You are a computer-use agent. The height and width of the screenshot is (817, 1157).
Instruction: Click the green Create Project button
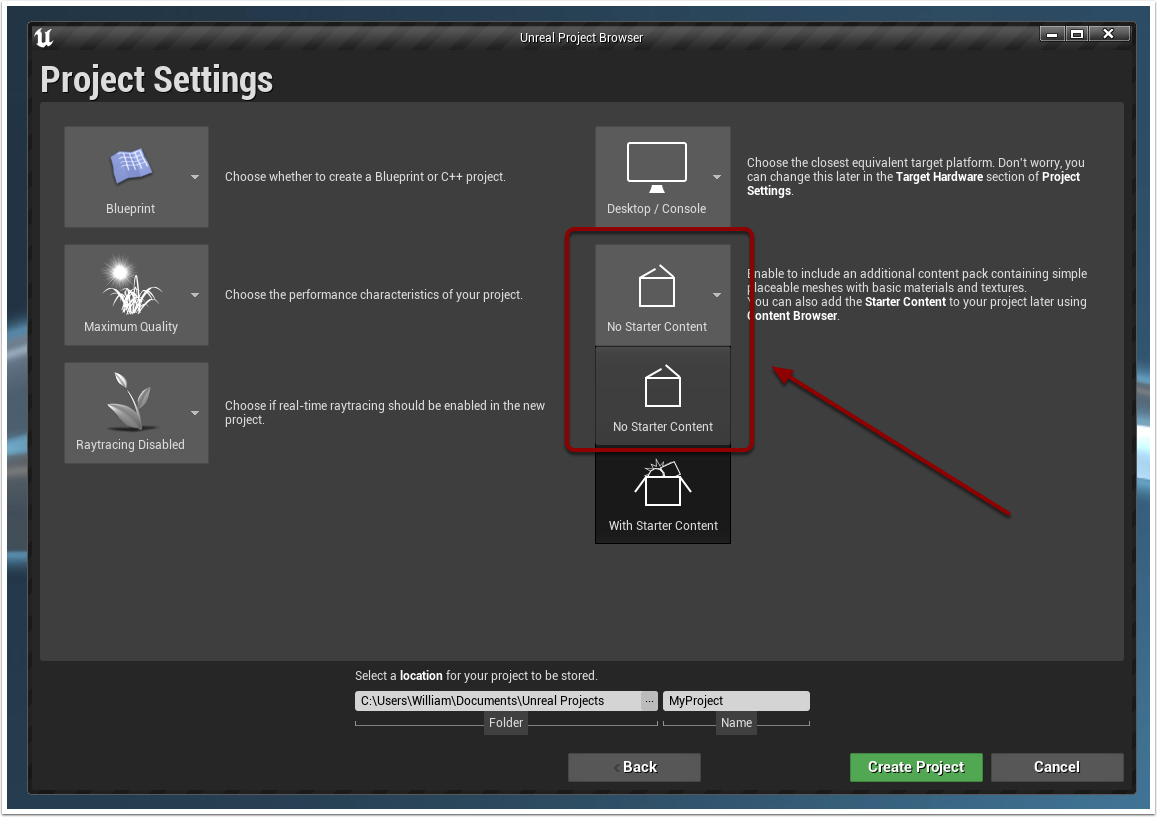(916, 767)
